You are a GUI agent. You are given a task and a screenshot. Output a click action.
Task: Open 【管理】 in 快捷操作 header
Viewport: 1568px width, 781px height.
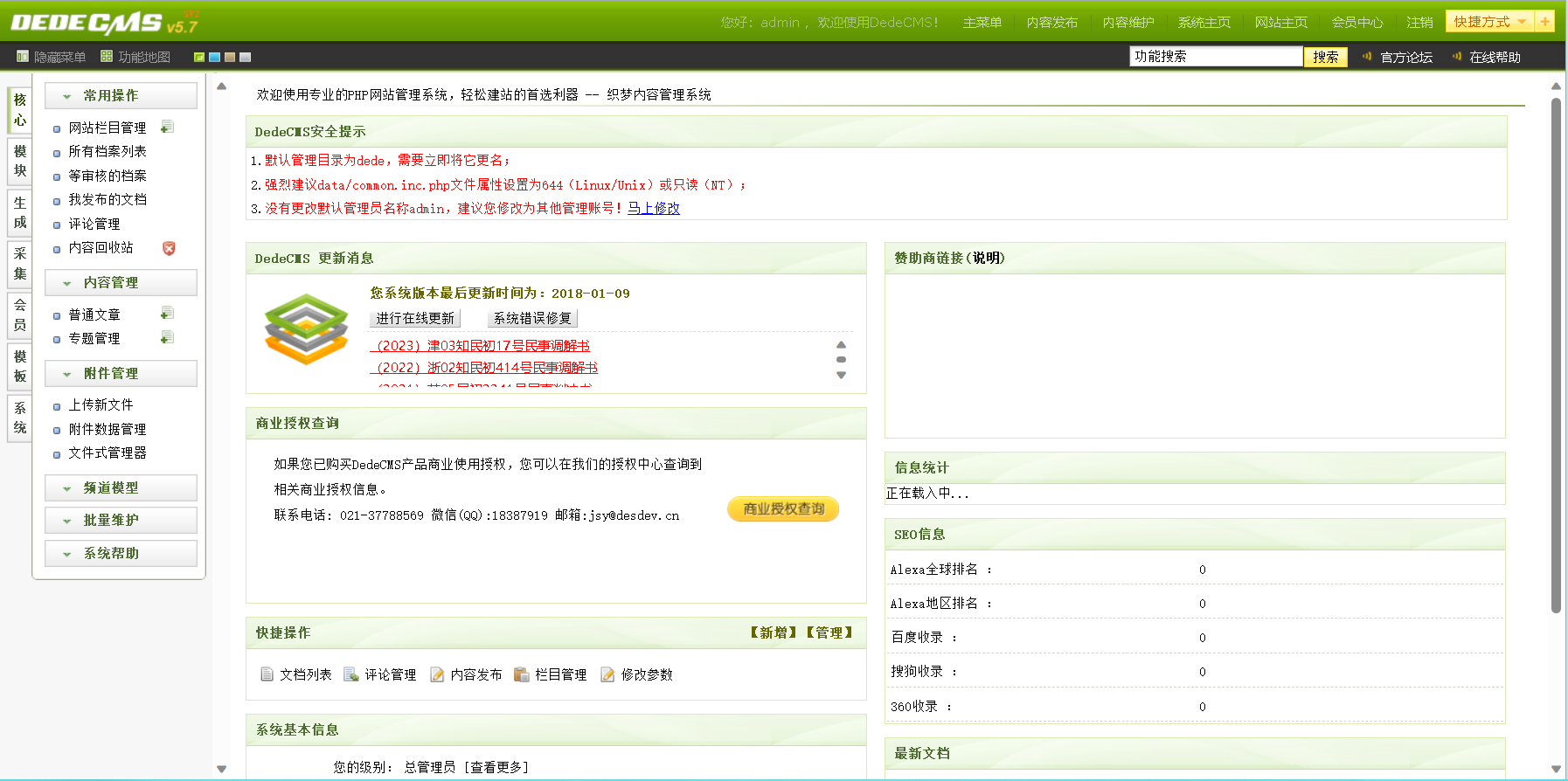click(829, 632)
